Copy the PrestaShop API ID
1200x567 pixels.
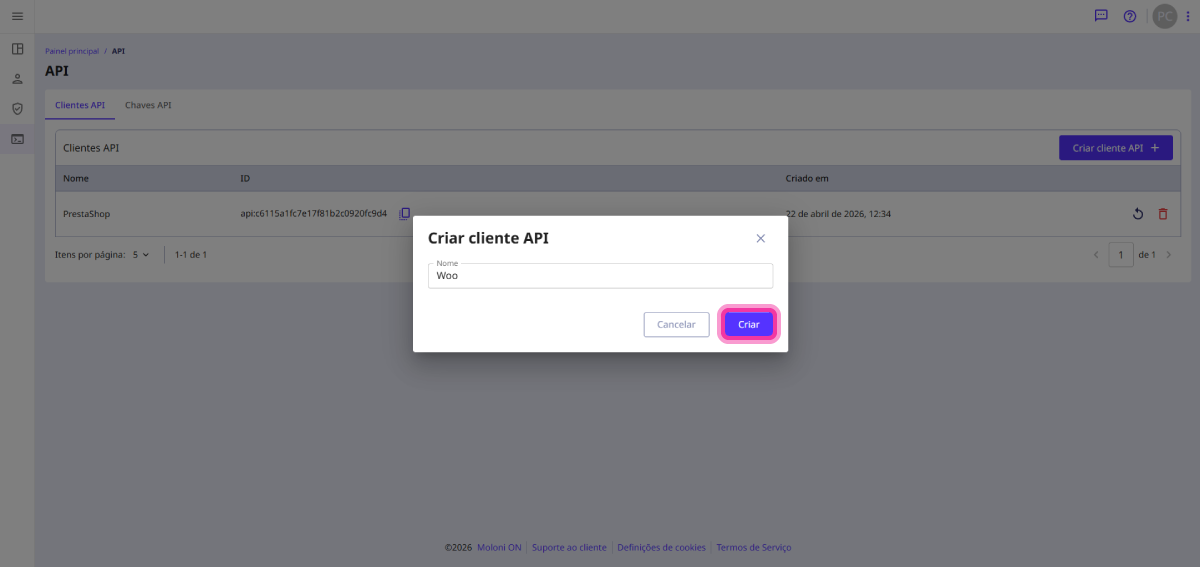tap(405, 213)
